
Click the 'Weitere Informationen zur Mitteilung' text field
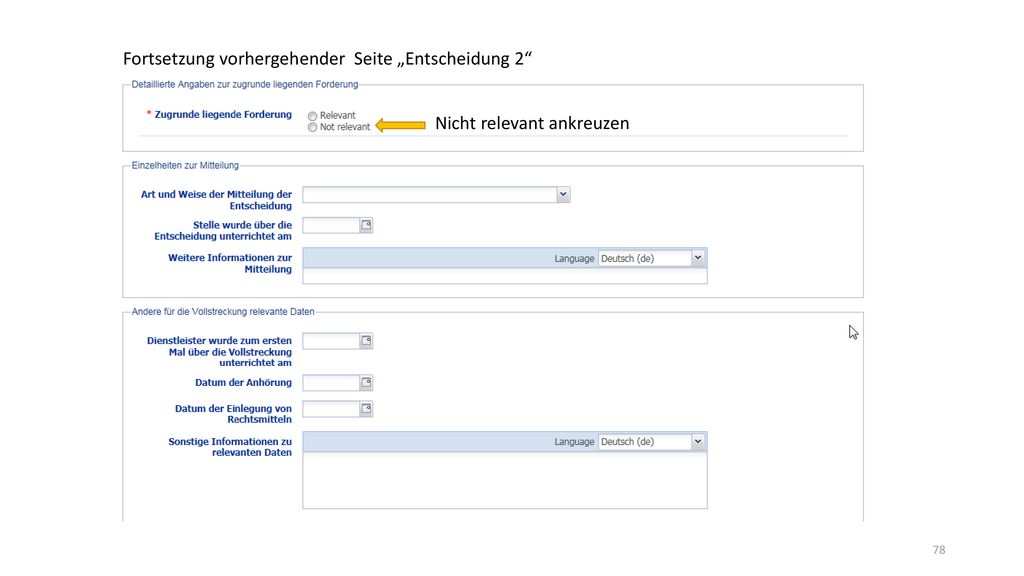coord(505,276)
